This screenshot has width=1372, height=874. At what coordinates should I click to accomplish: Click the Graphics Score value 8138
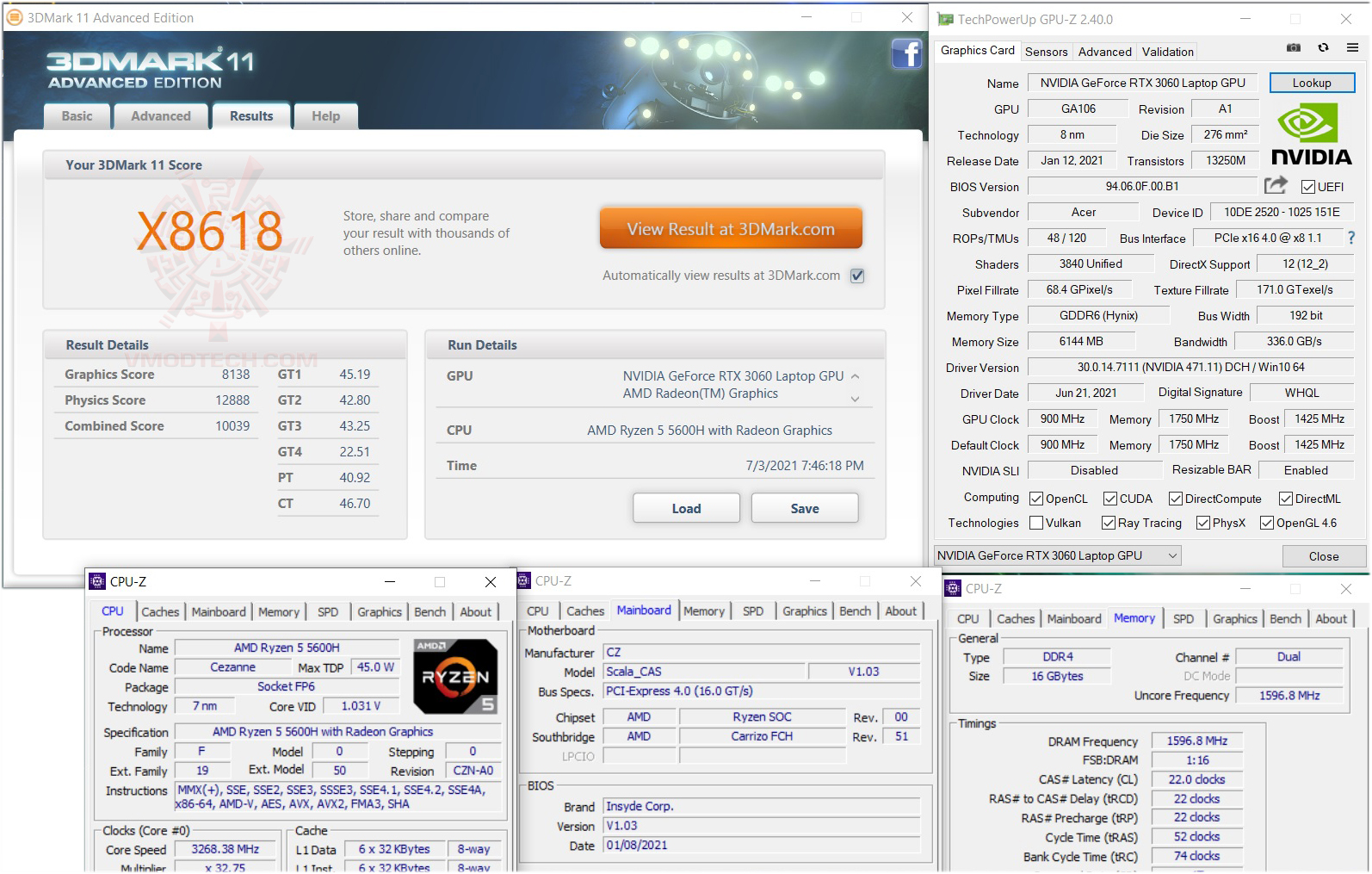[236, 375]
